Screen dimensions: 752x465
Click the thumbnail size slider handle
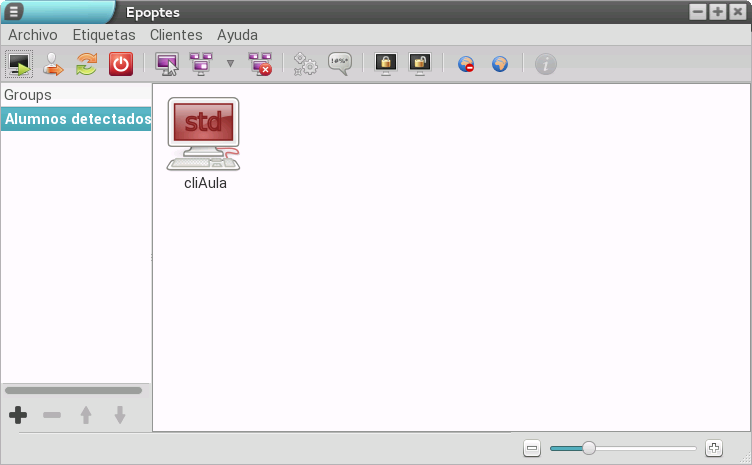pos(589,448)
